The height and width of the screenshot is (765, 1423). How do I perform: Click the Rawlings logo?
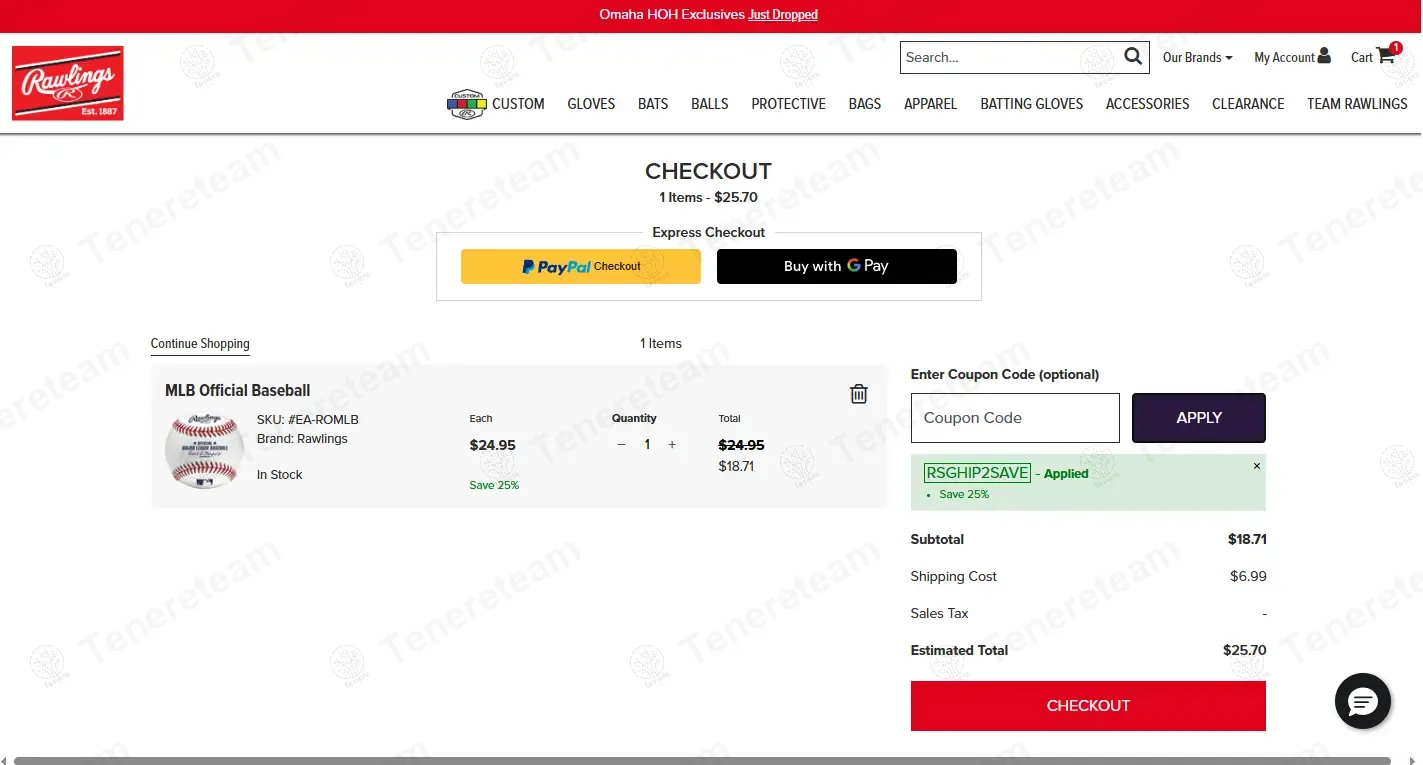[68, 83]
